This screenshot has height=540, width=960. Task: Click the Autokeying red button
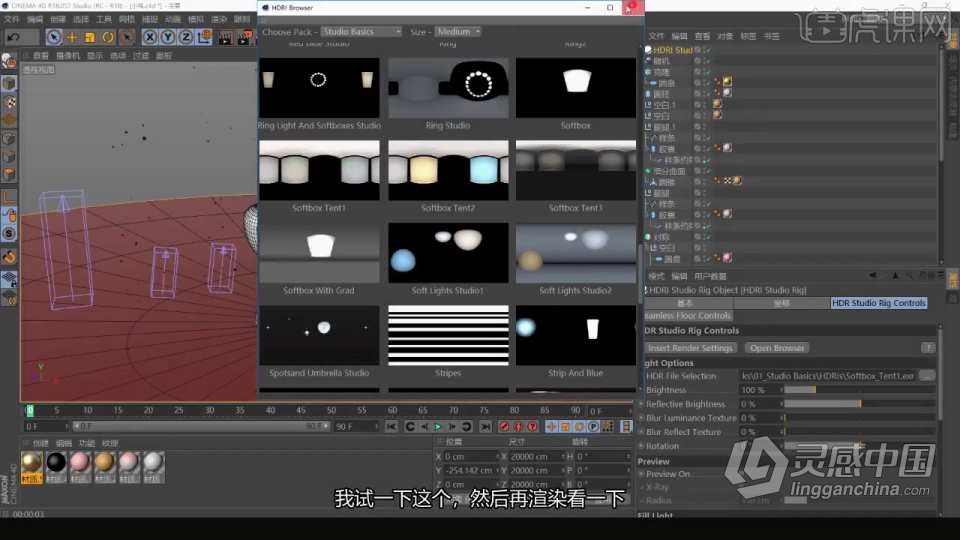pyautogui.click(x=519, y=427)
